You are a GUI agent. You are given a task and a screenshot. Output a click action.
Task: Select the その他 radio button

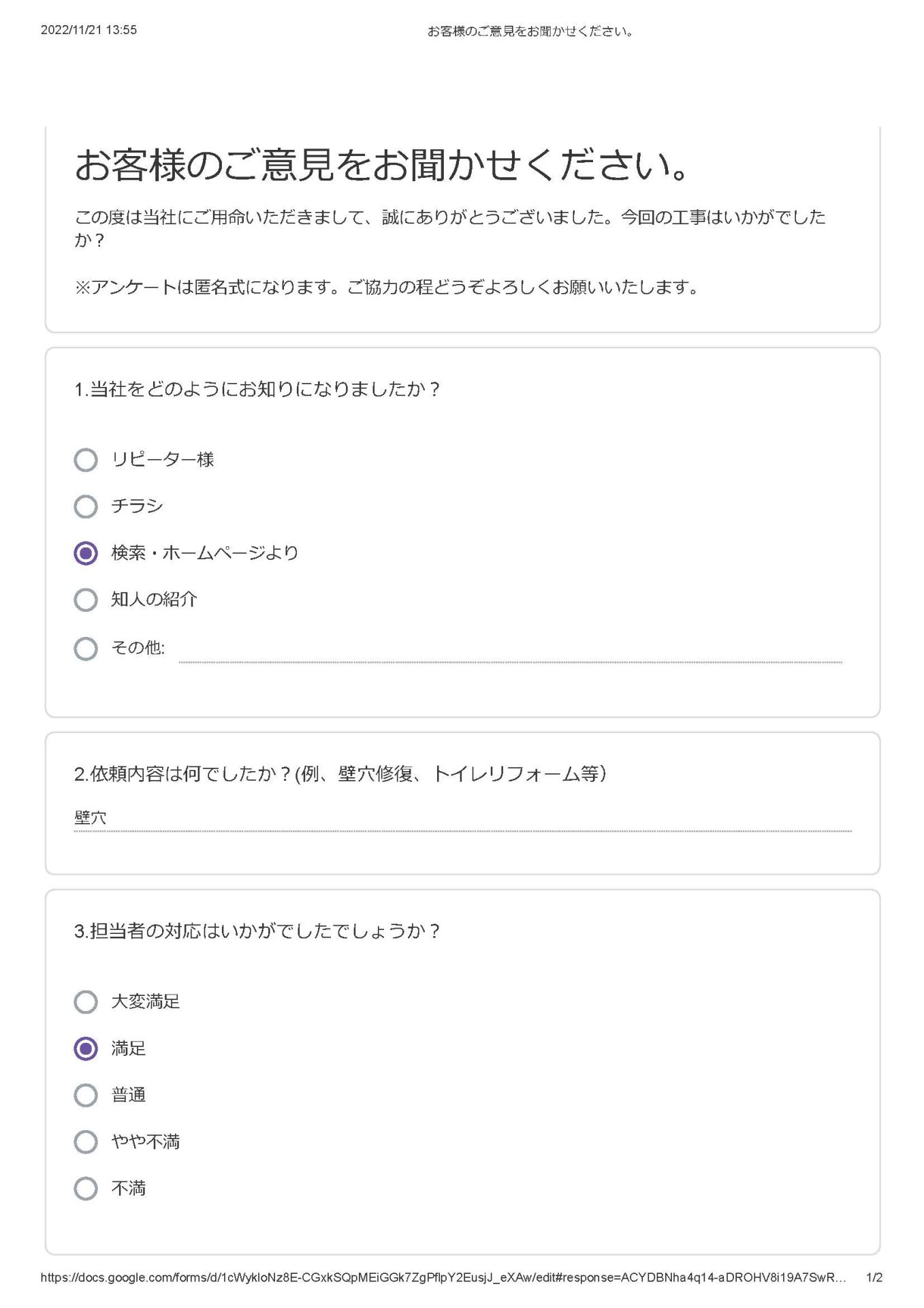pos(86,648)
